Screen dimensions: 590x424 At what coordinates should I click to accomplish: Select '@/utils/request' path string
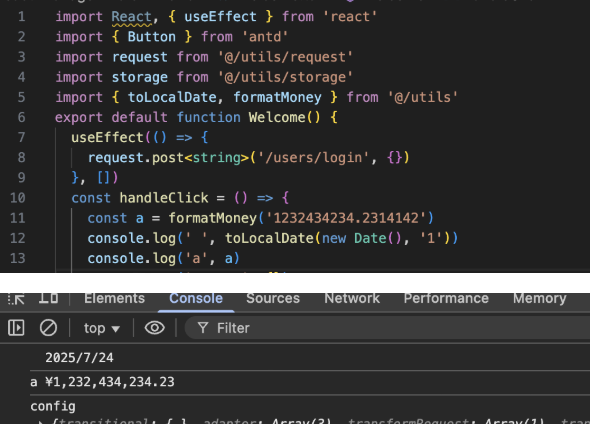tap(285, 57)
